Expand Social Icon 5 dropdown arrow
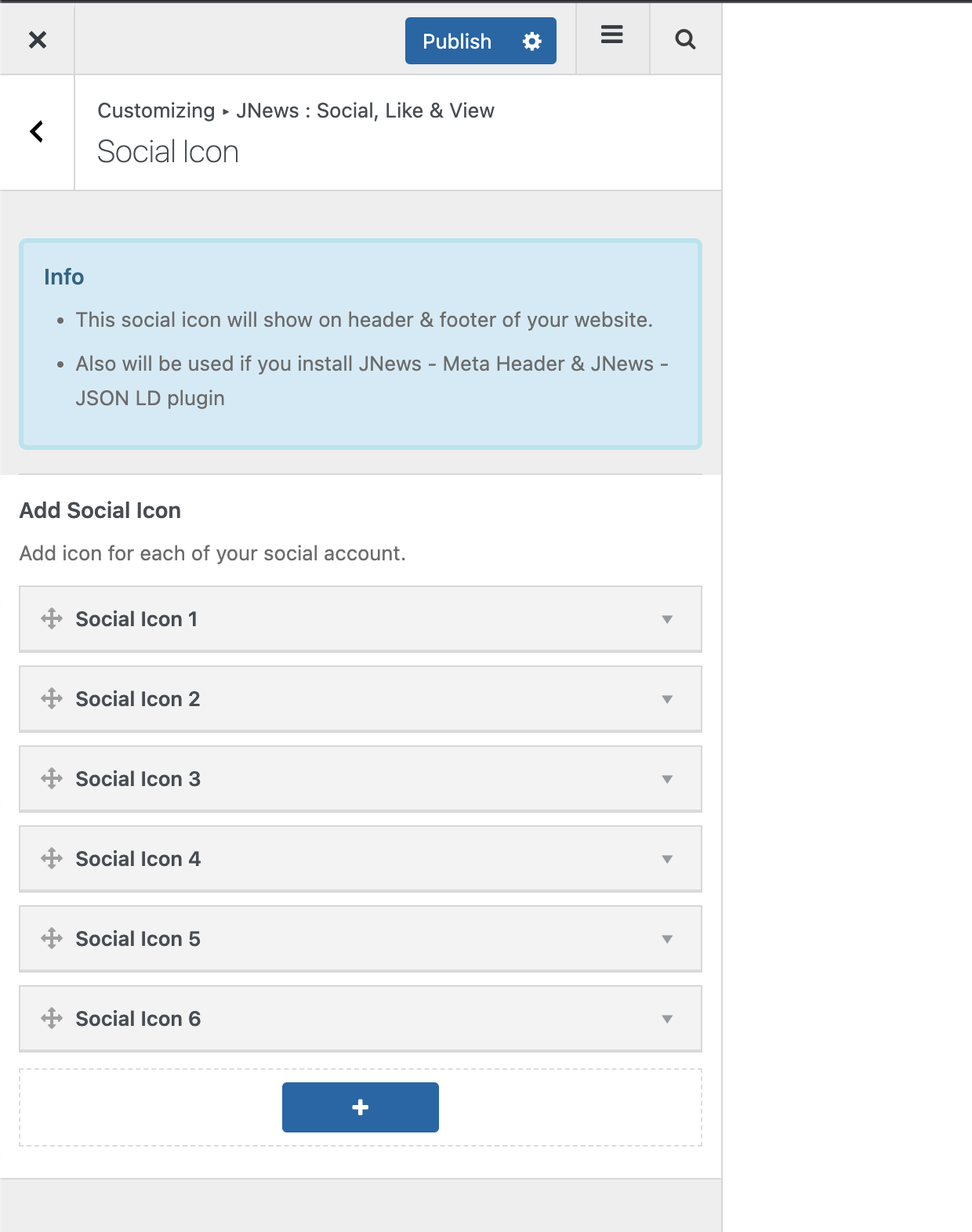The height and width of the screenshot is (1232, 972). pyautogui.click(x=667, y=939)
